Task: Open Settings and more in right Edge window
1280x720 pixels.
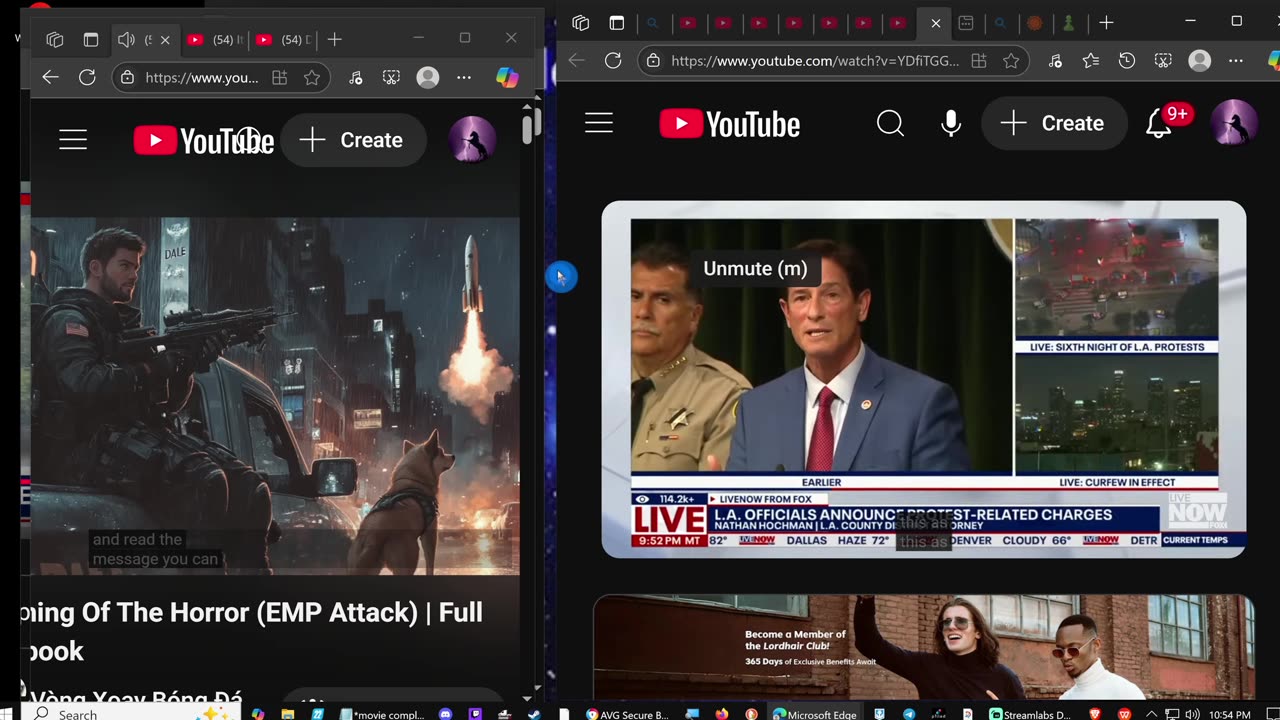Action: coord(1236,61)
